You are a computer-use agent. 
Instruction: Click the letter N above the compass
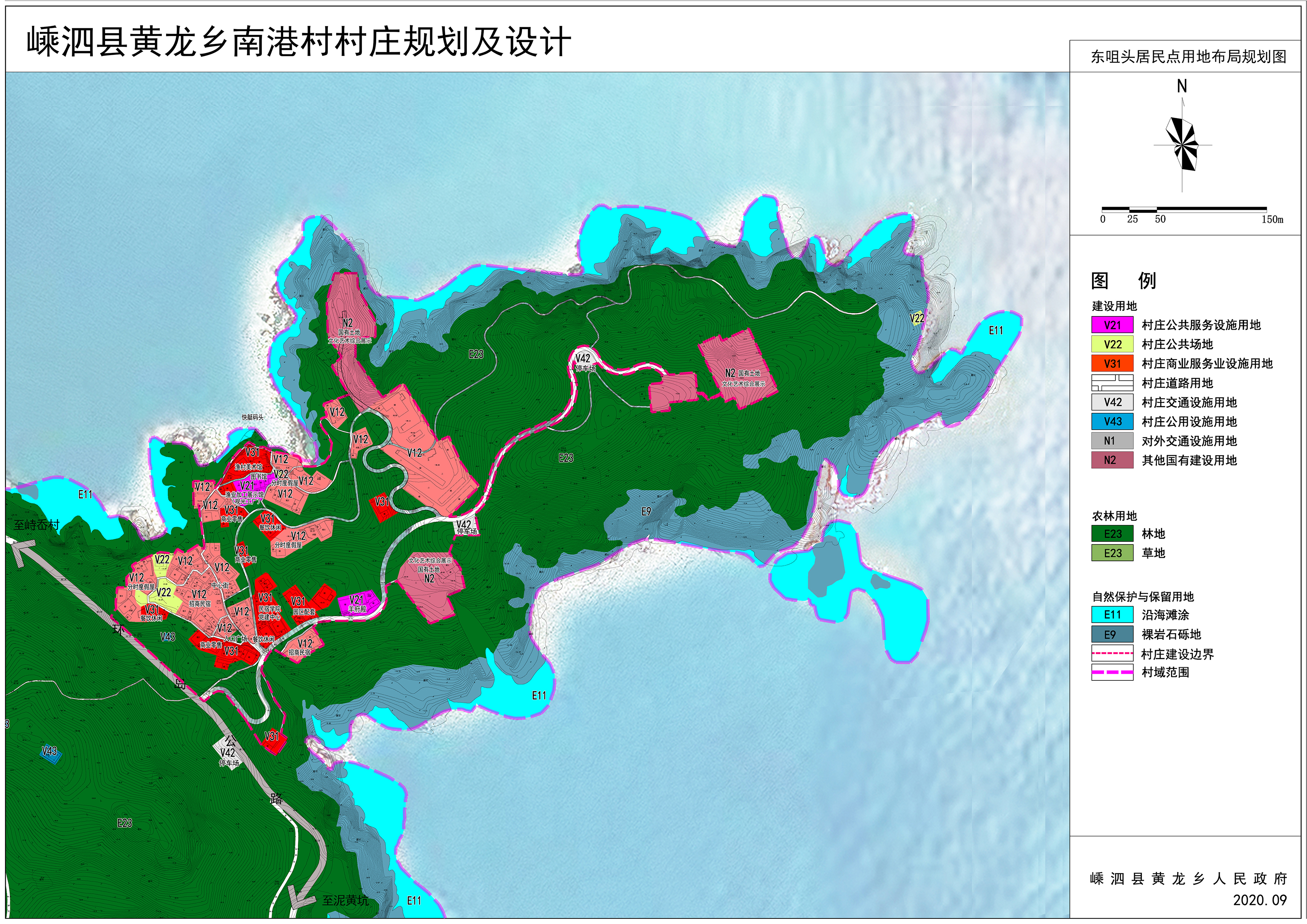1182,86
